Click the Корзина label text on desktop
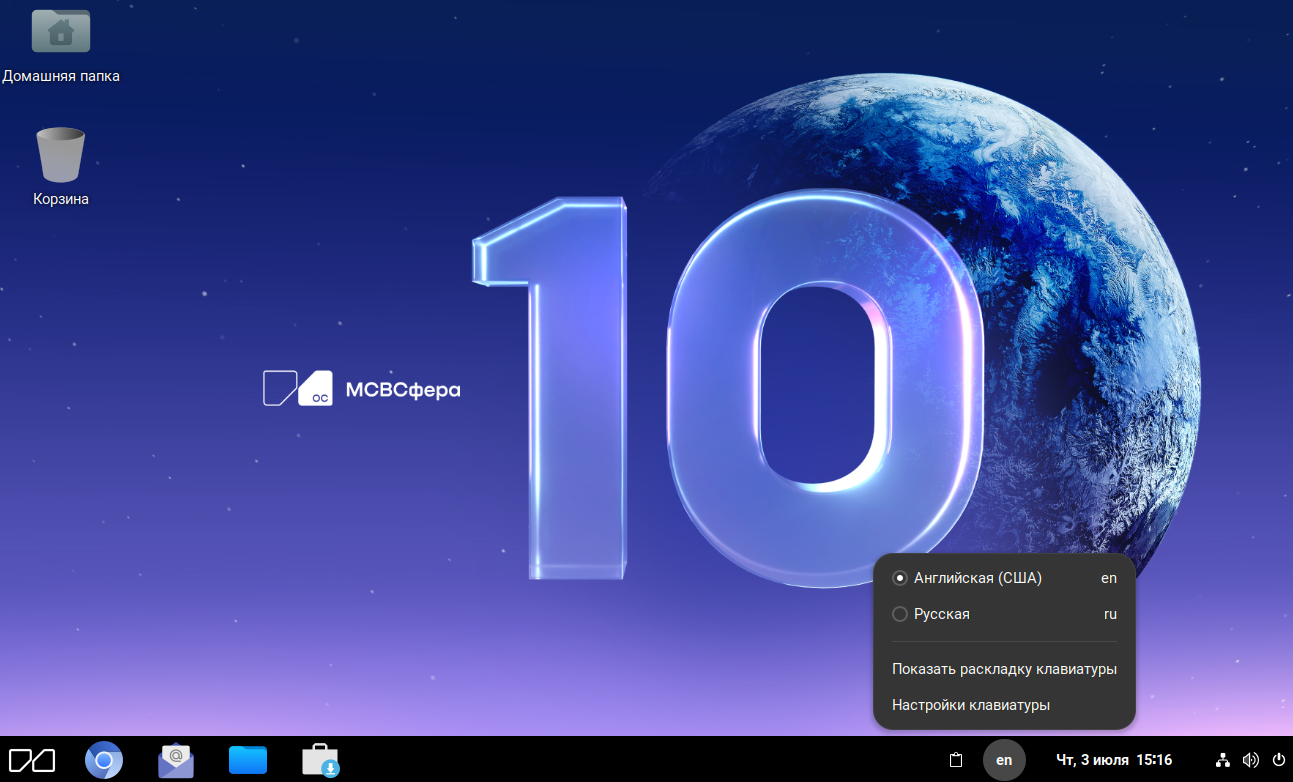 click(x=61, y=199)
